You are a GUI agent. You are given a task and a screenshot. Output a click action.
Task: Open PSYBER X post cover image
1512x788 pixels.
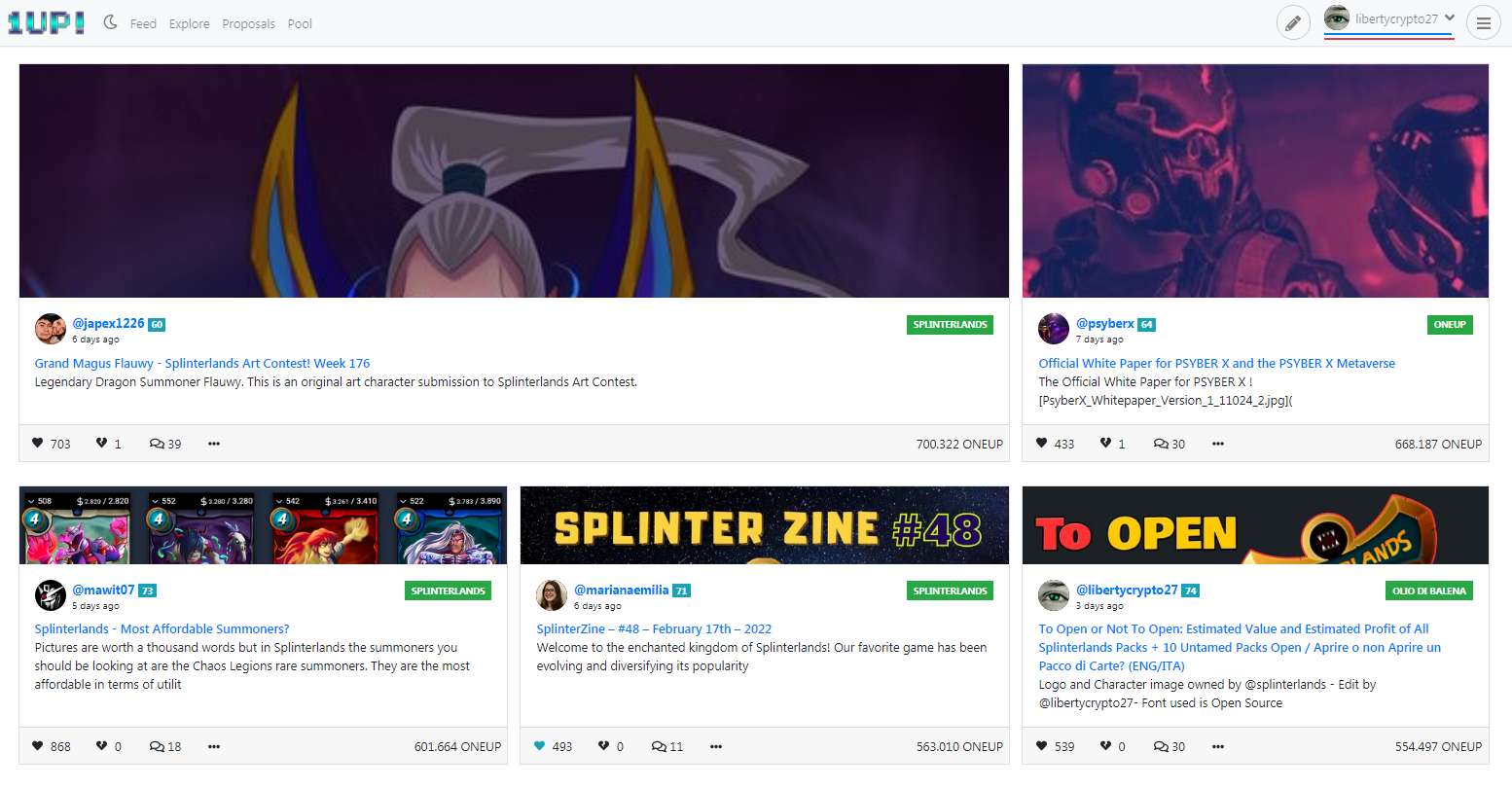tap(1255, 181)
